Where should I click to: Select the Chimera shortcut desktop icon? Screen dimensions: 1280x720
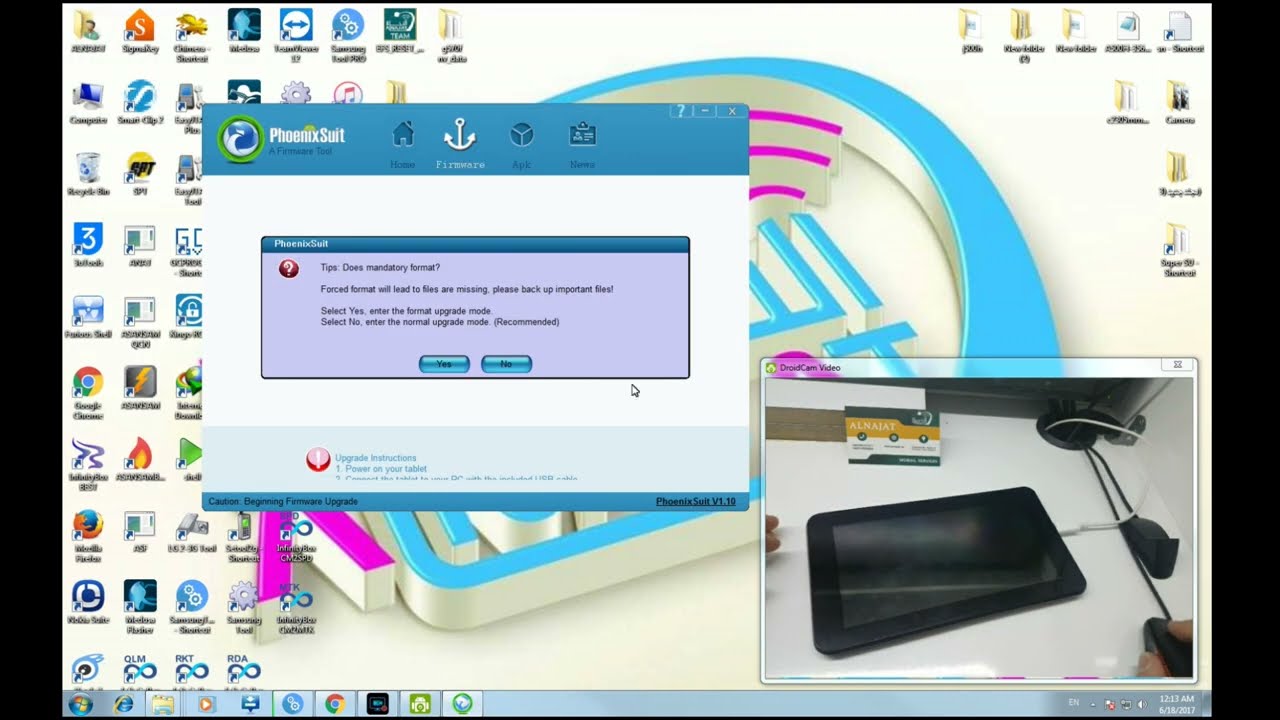(191, 35)
